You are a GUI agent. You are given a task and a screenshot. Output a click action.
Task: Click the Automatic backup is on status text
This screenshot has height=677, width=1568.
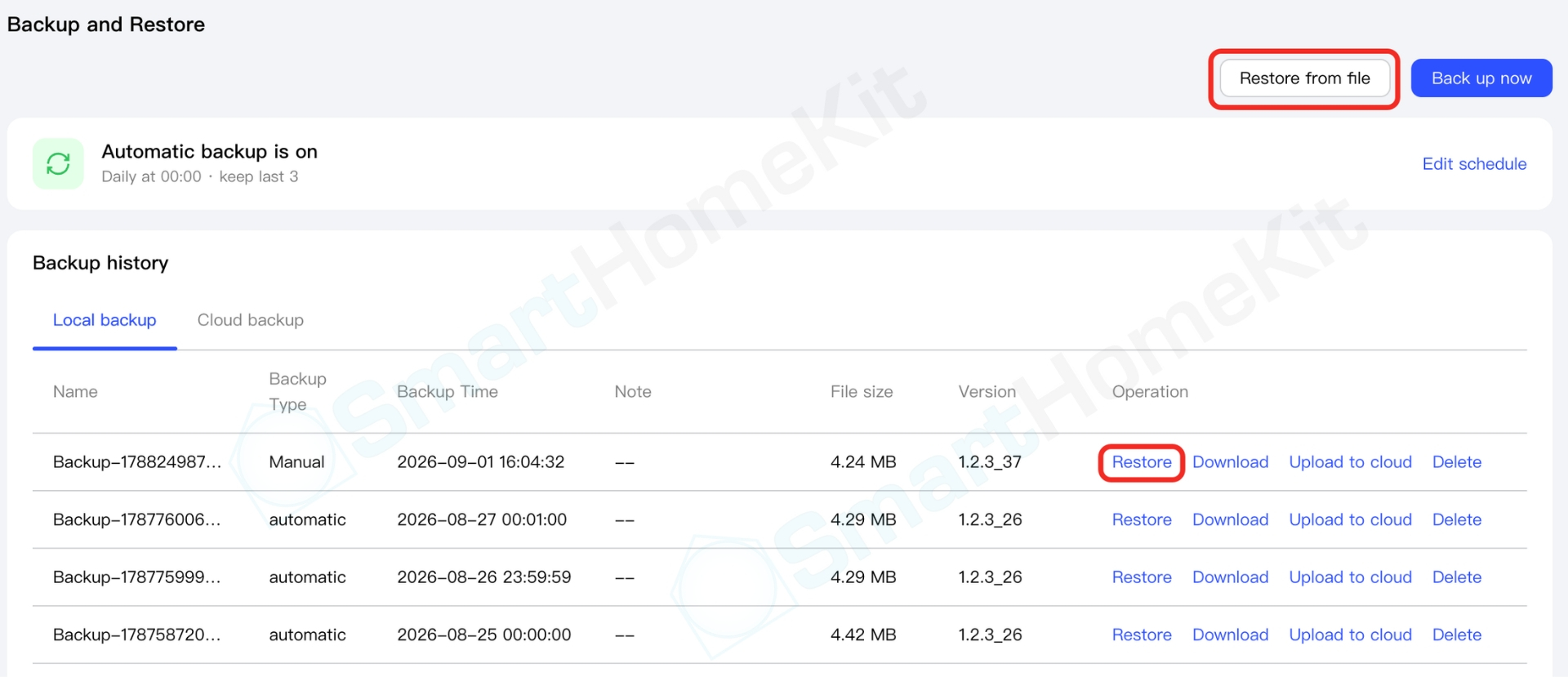pos(209,152)
